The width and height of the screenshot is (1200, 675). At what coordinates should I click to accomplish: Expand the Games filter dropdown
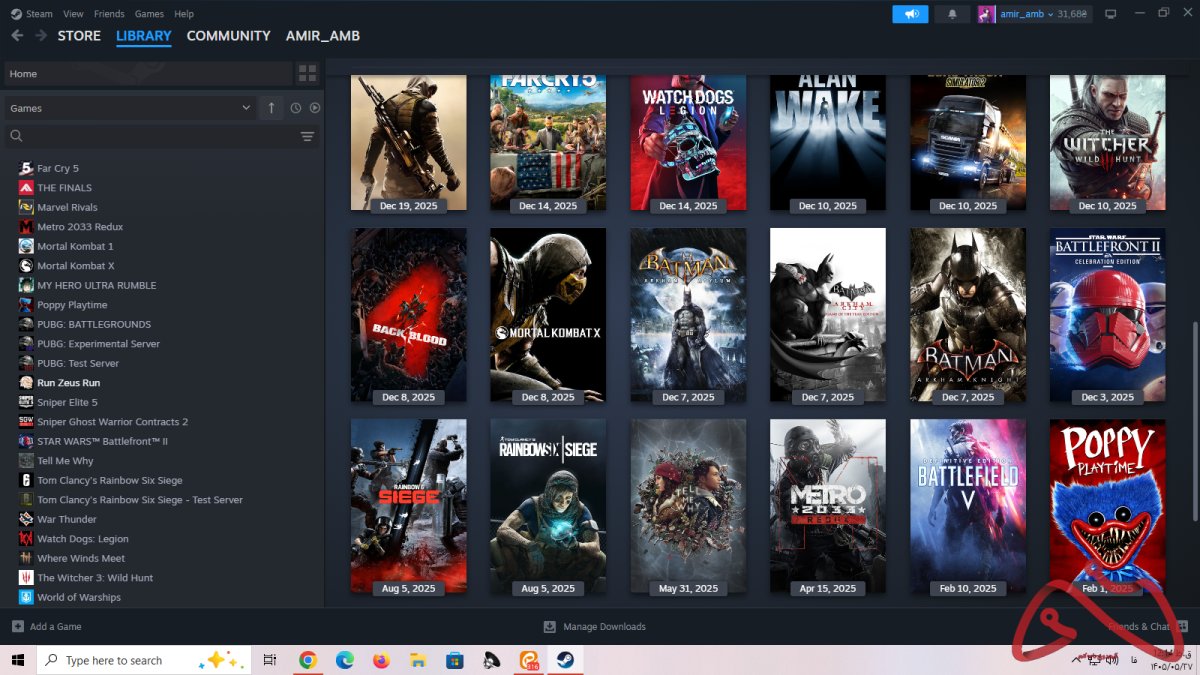(130, 108)
